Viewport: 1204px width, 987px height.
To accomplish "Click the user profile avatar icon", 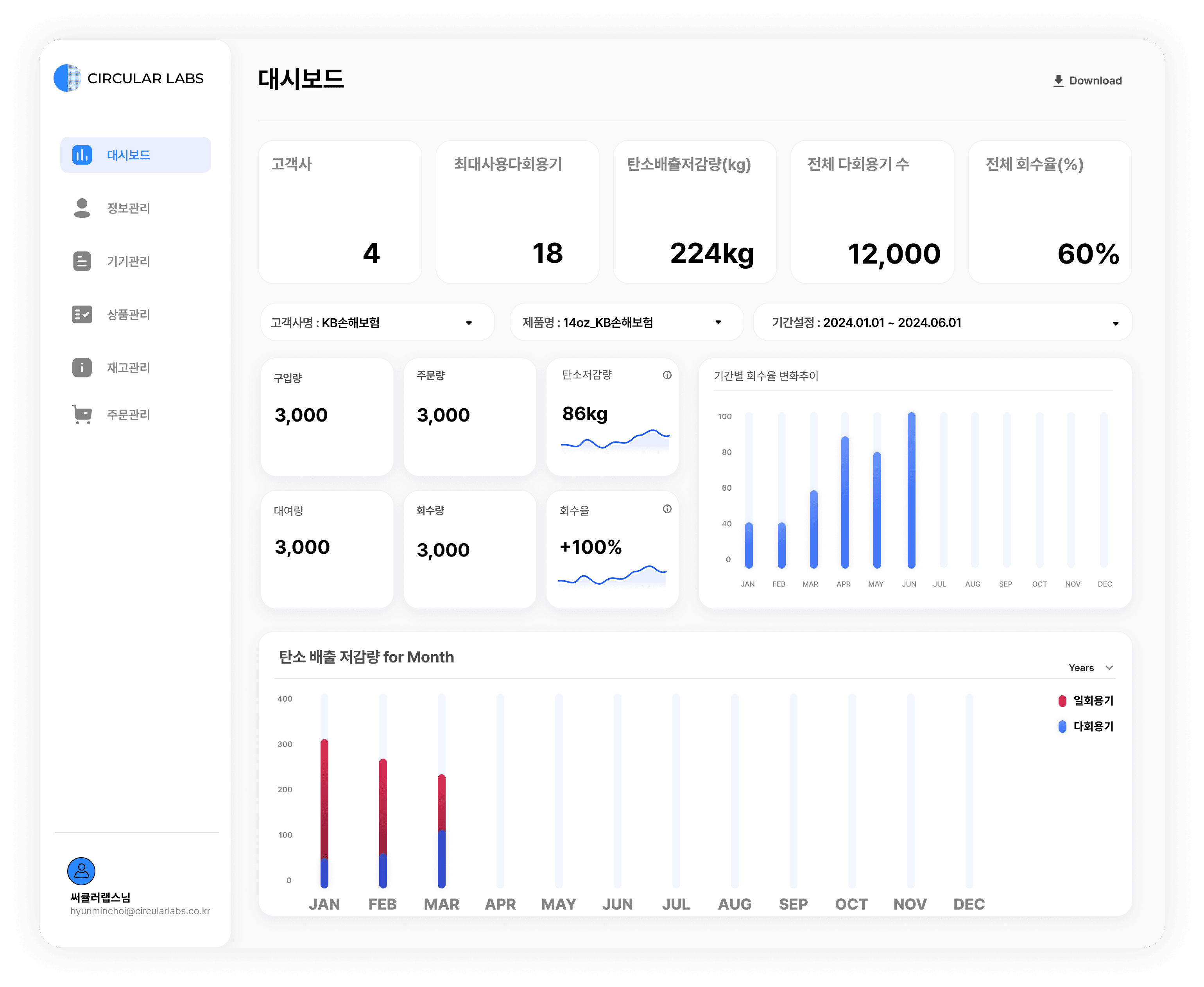I will [81, 871].
